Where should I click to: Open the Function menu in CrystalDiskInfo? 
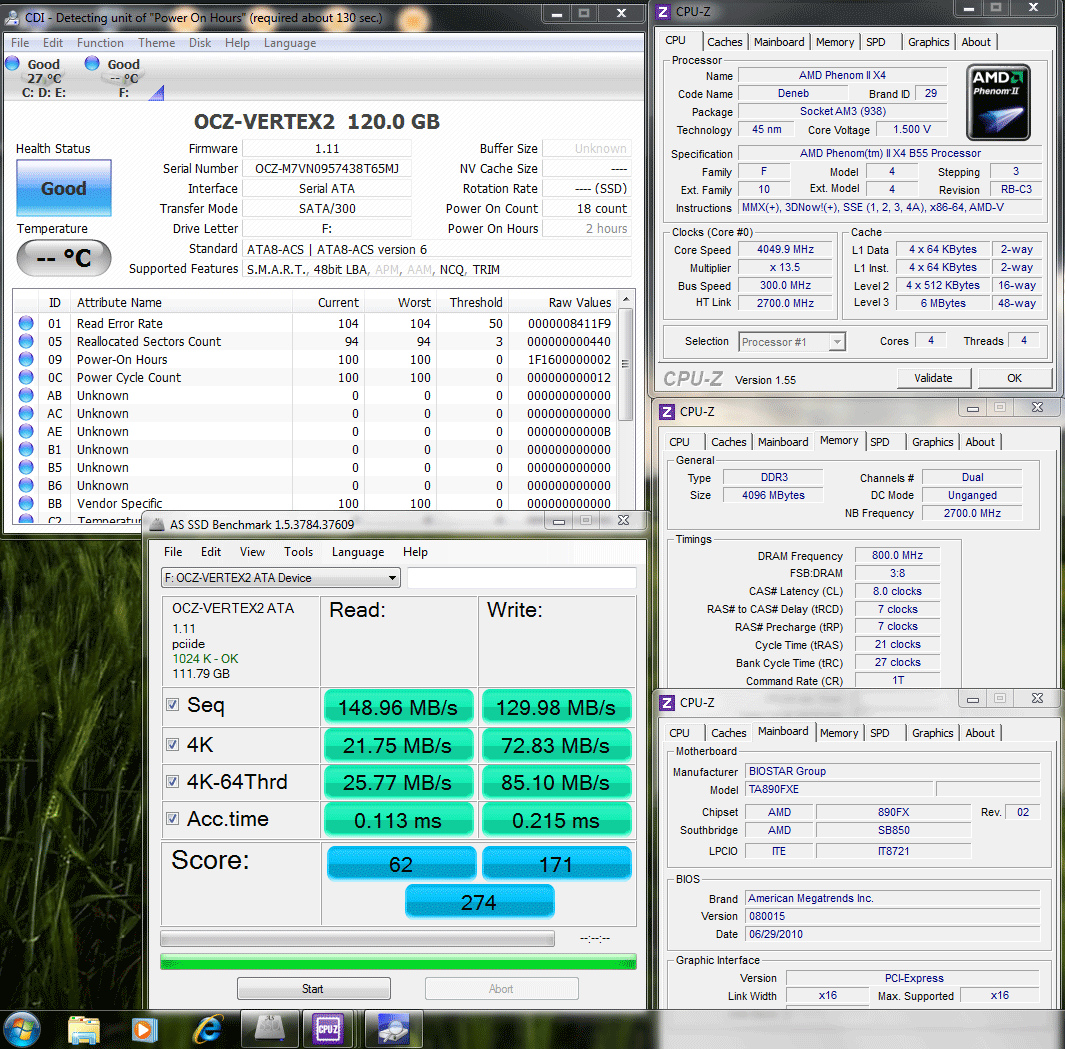click(x=100, y=43)
